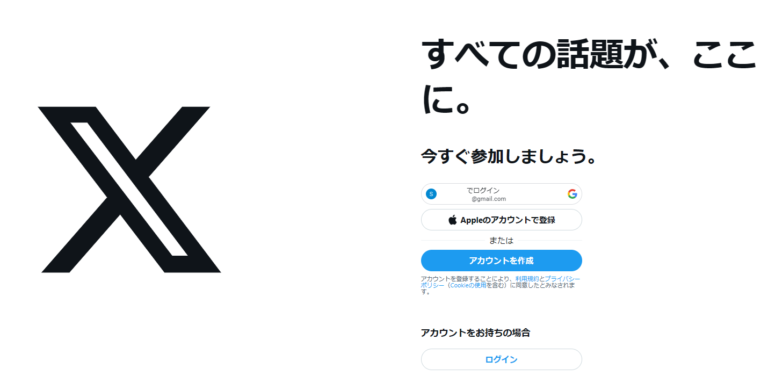Click the すべての話題が、ここに。 headline

click(587, 76)
